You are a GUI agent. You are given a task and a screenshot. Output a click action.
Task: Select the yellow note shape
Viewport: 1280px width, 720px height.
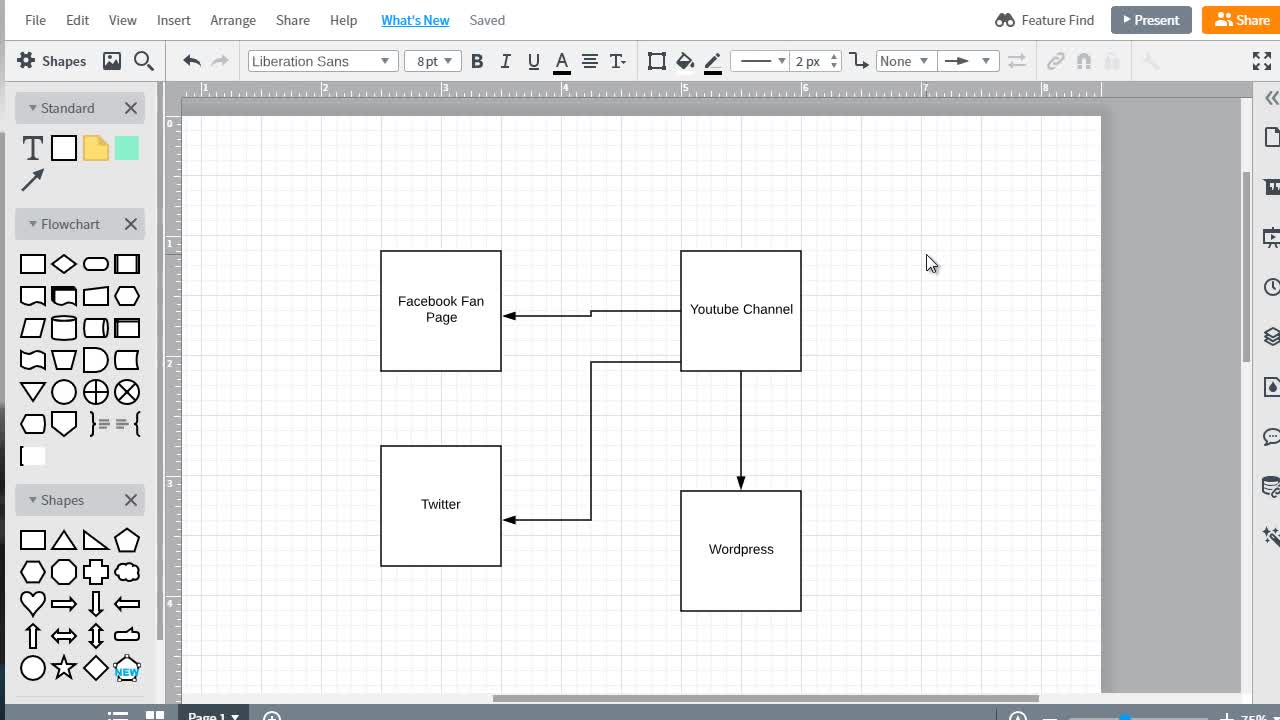[96, 148]
